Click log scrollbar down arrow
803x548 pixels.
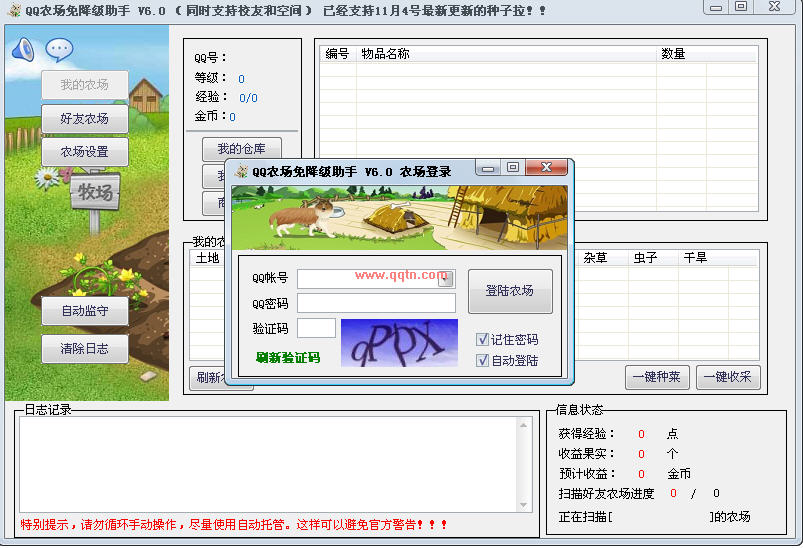coord(523,505)
